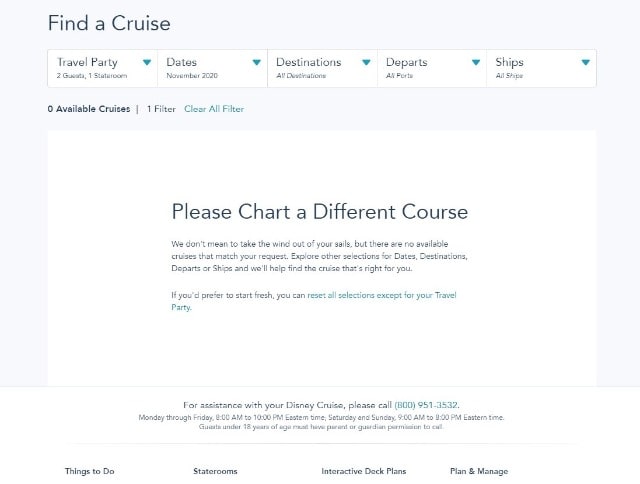Click the Departs teal arrow icon
The width and height of the screenshot is (640, 484).
pyautogui.click(x=476, y=62)
